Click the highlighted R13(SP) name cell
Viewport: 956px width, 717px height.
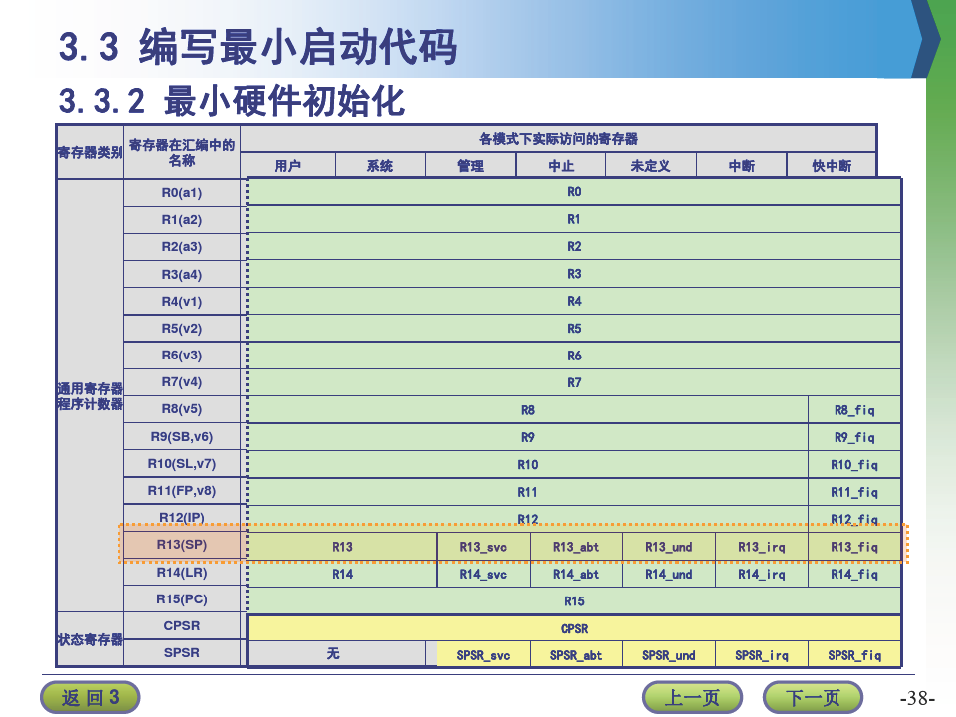tap(182, 545)
